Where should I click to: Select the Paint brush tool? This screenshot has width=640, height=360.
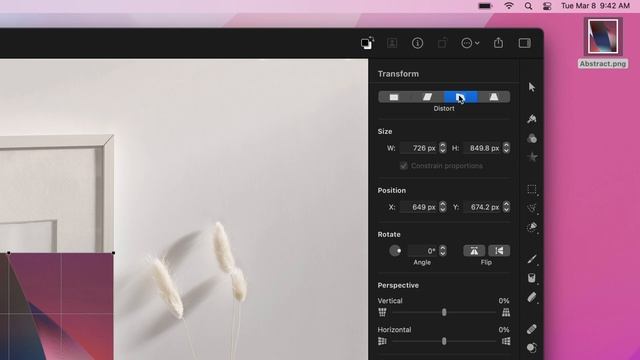tap(531, 259)
